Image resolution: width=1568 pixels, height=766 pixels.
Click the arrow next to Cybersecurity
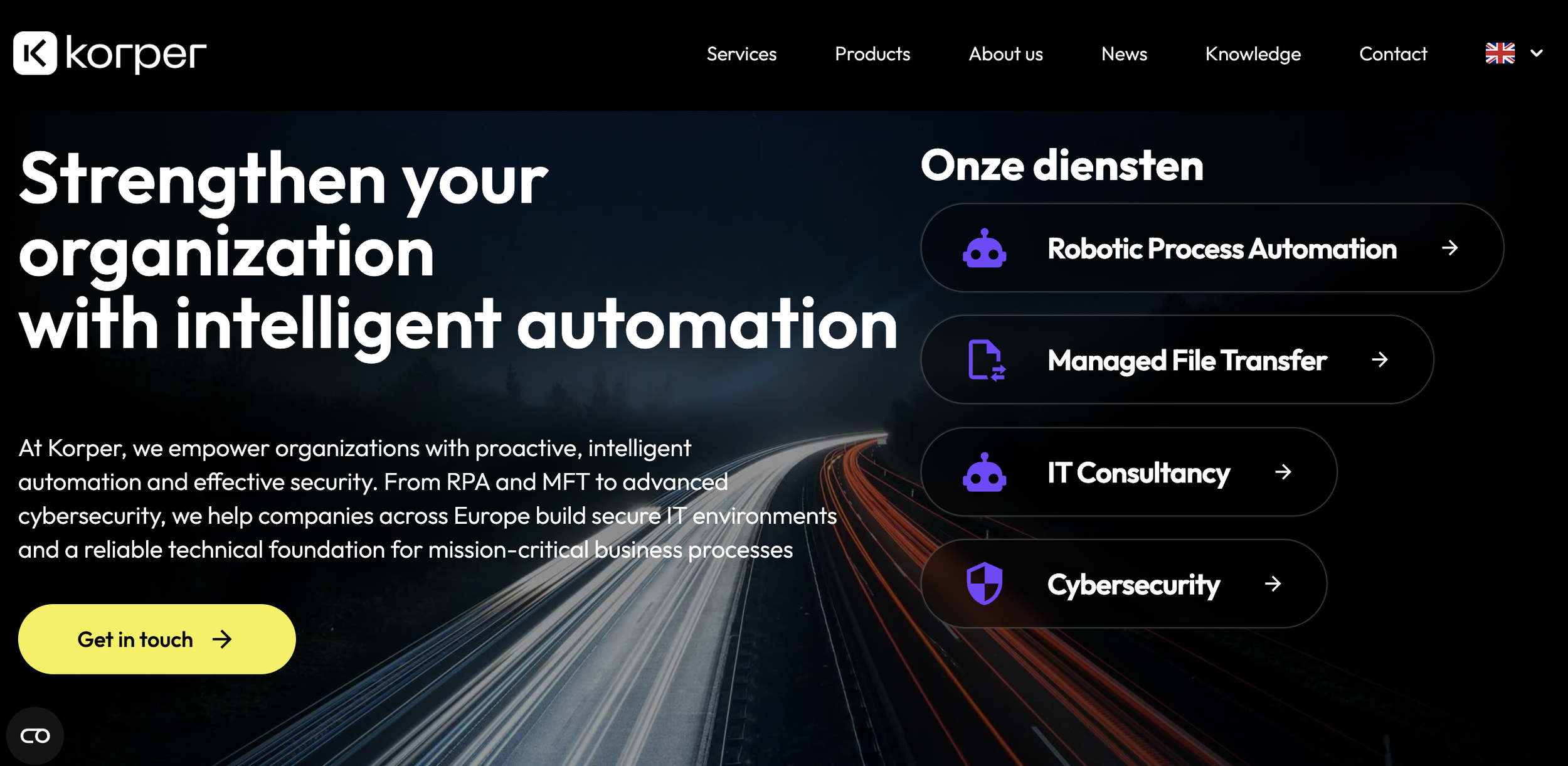(x=1273, y=584)
